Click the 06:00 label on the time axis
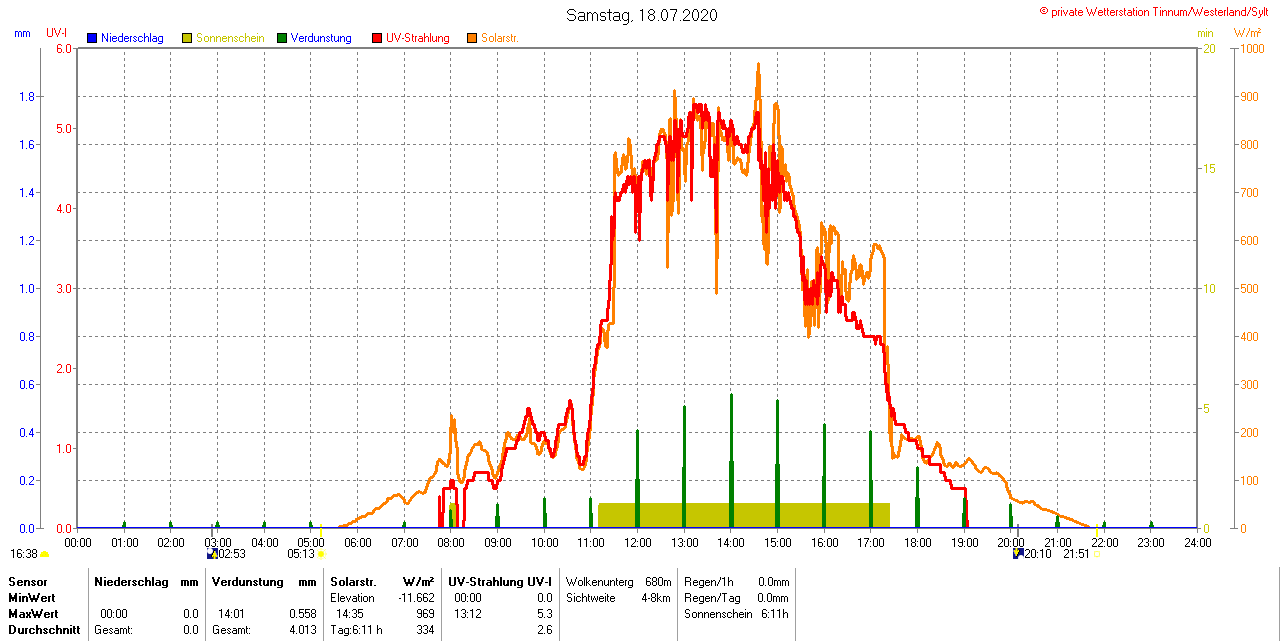 click(x=358, y=543)
